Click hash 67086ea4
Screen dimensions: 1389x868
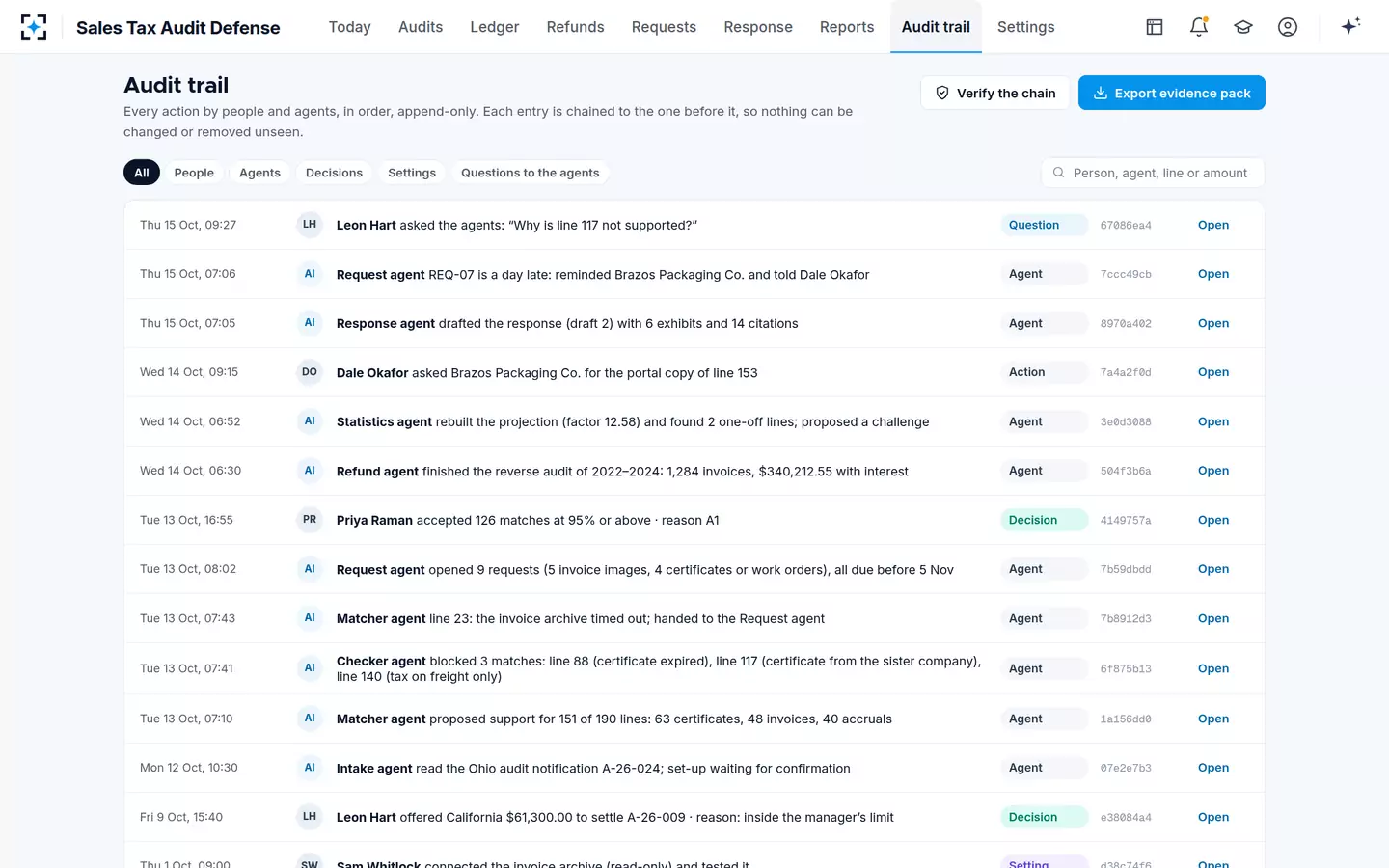1126,226
